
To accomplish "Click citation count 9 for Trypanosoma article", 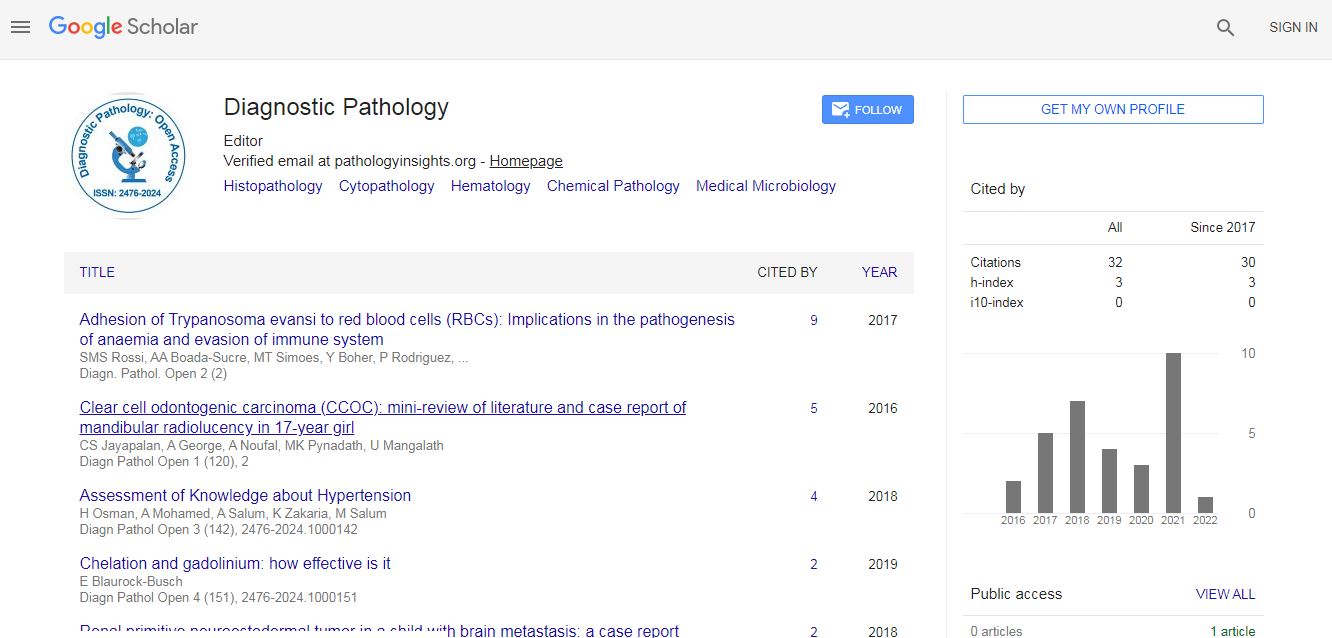I will (x=813, y=321).
